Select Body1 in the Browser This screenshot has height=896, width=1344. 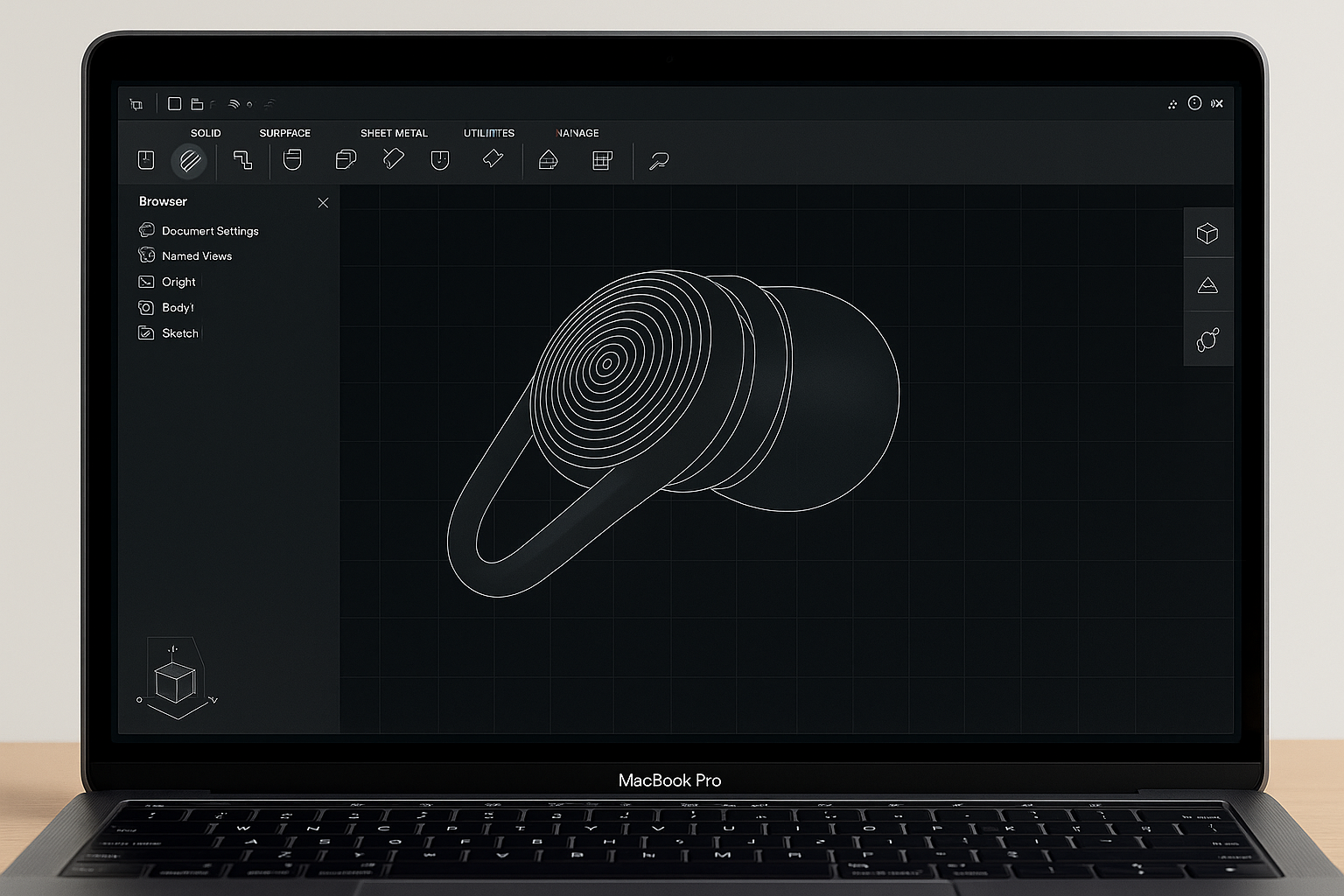[178, 308]
